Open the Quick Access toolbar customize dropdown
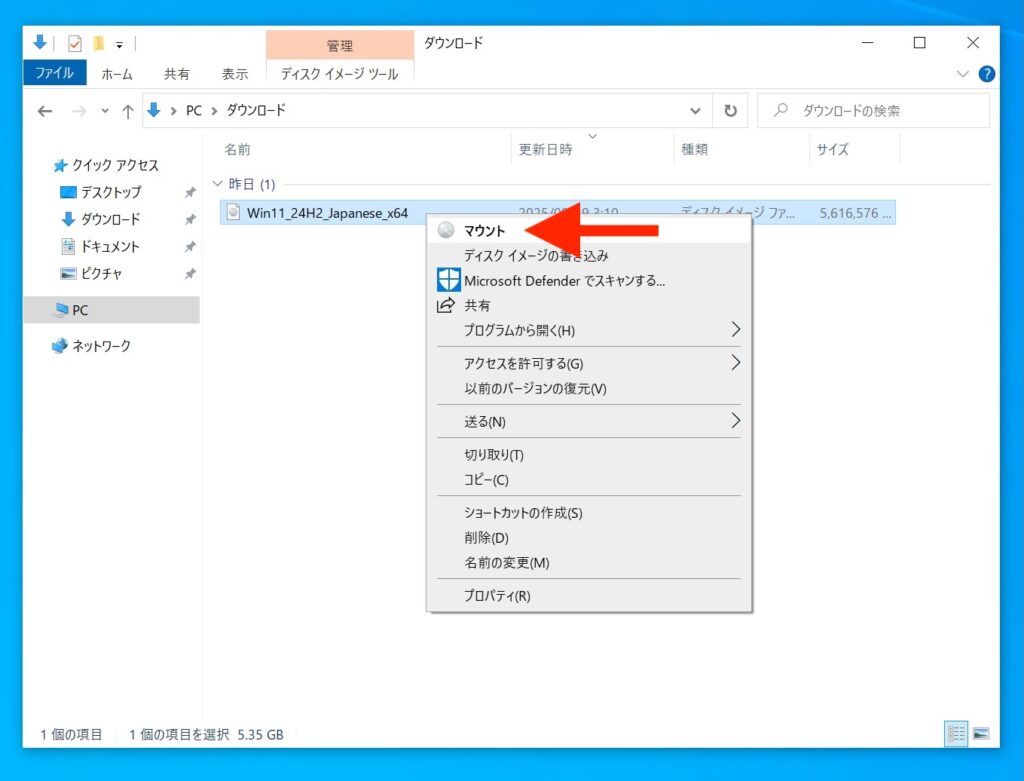Viewport: 1024px width, 781px height. click(x=119, y=44)
